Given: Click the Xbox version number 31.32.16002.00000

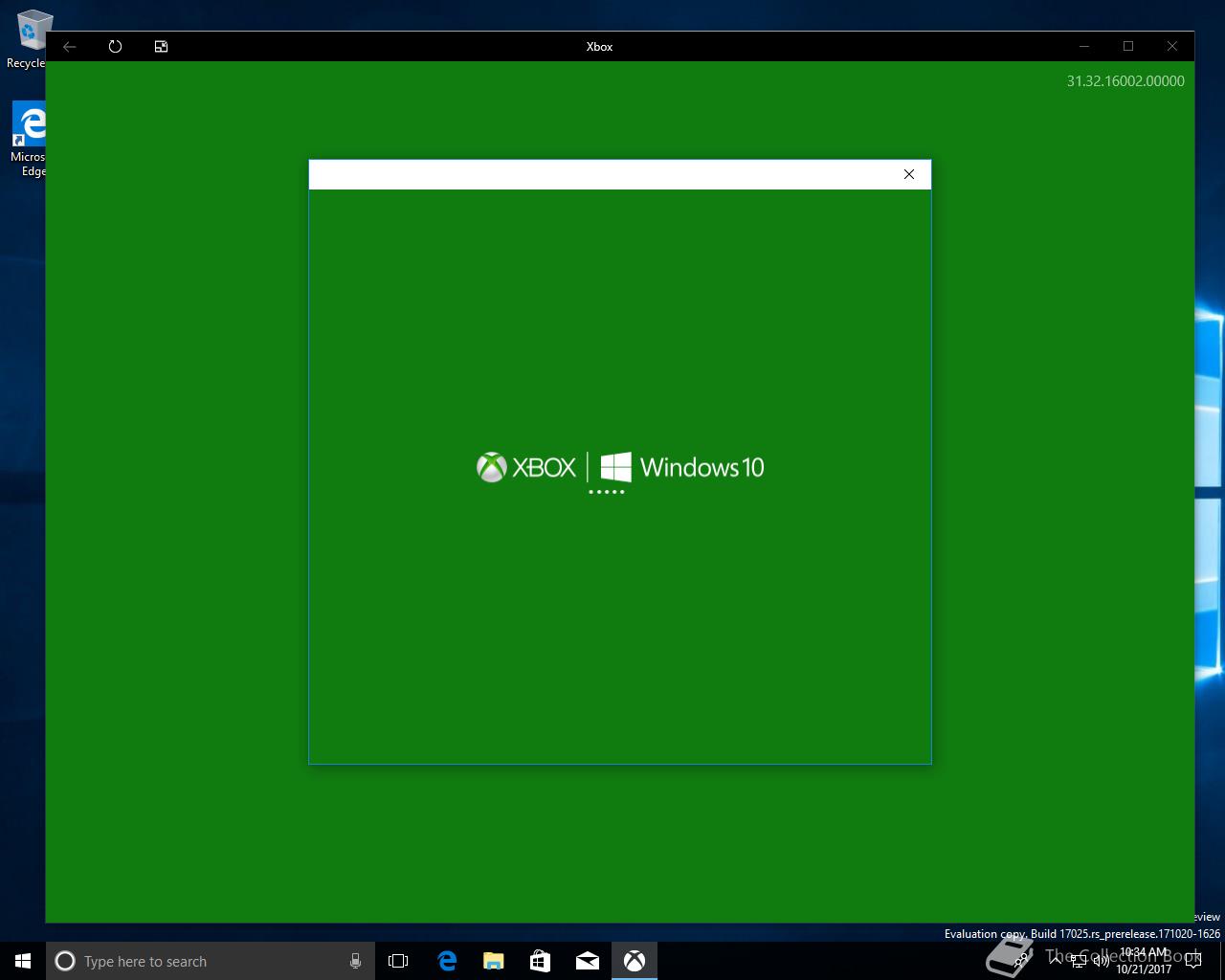Looking at the screenshot, I should [x=1125, y=81].
